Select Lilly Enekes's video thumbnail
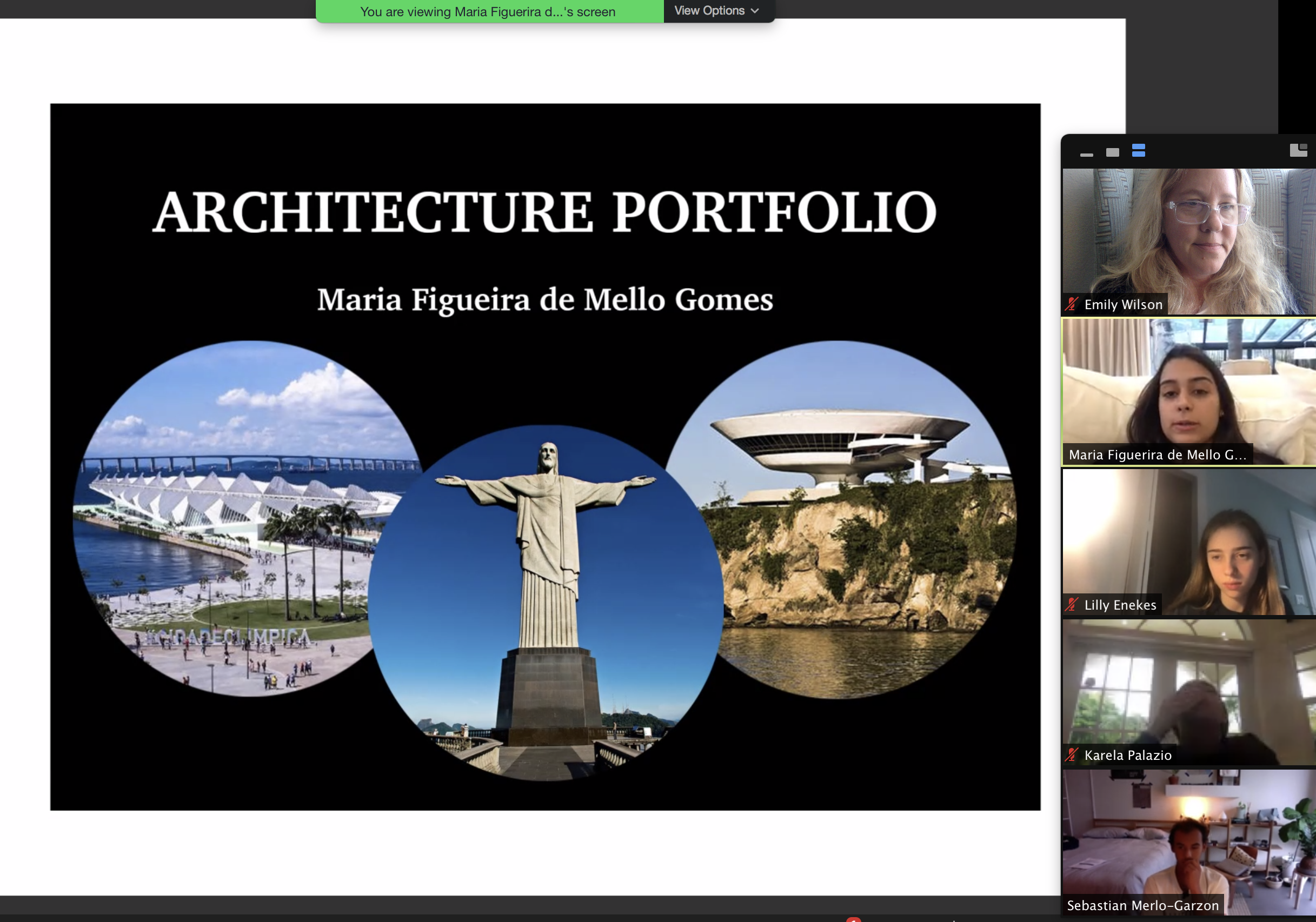 coord(1189,542)
